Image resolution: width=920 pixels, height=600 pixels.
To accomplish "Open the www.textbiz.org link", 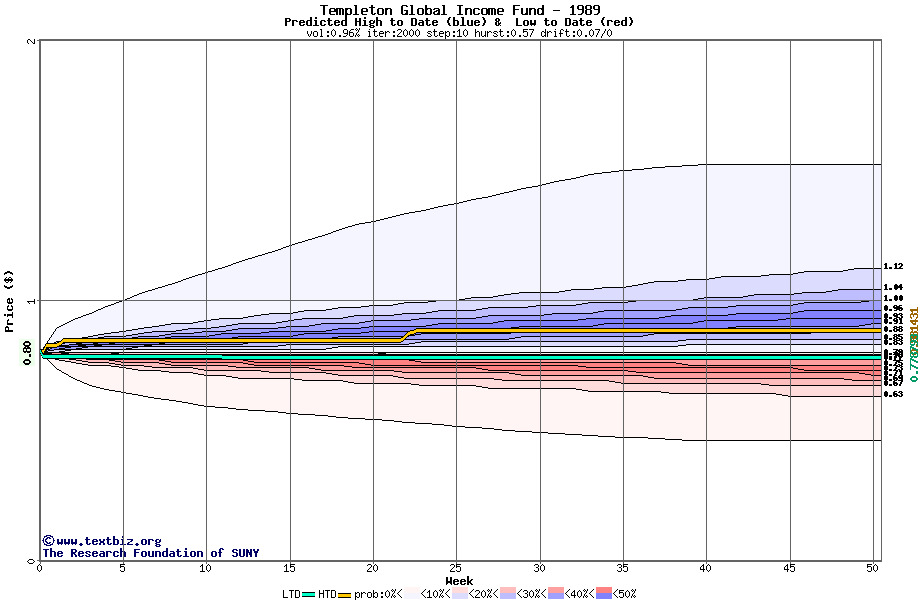I will point(108,541).
